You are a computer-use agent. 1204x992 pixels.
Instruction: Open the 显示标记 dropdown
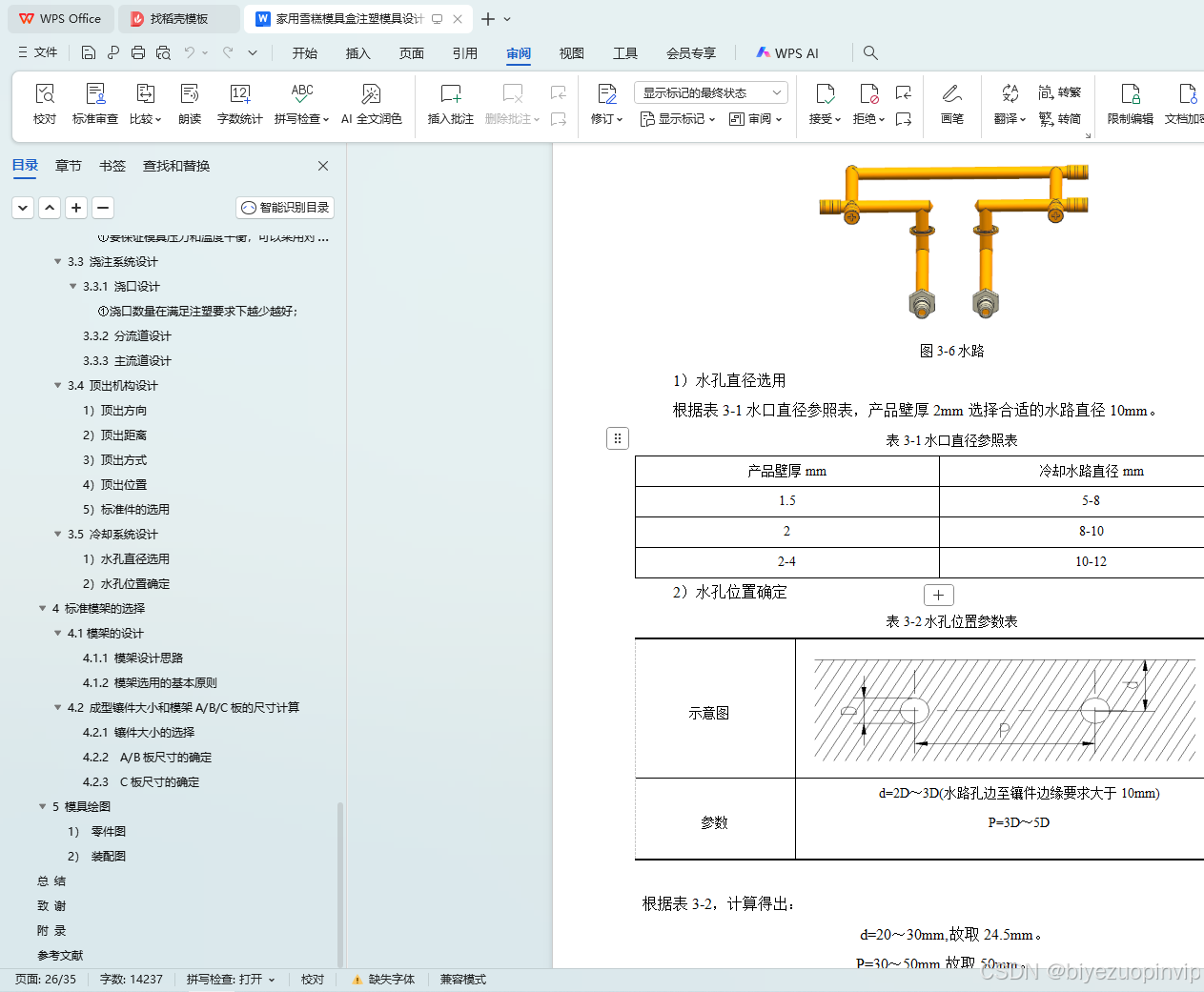pyautogui.click(x=678, y=119)
